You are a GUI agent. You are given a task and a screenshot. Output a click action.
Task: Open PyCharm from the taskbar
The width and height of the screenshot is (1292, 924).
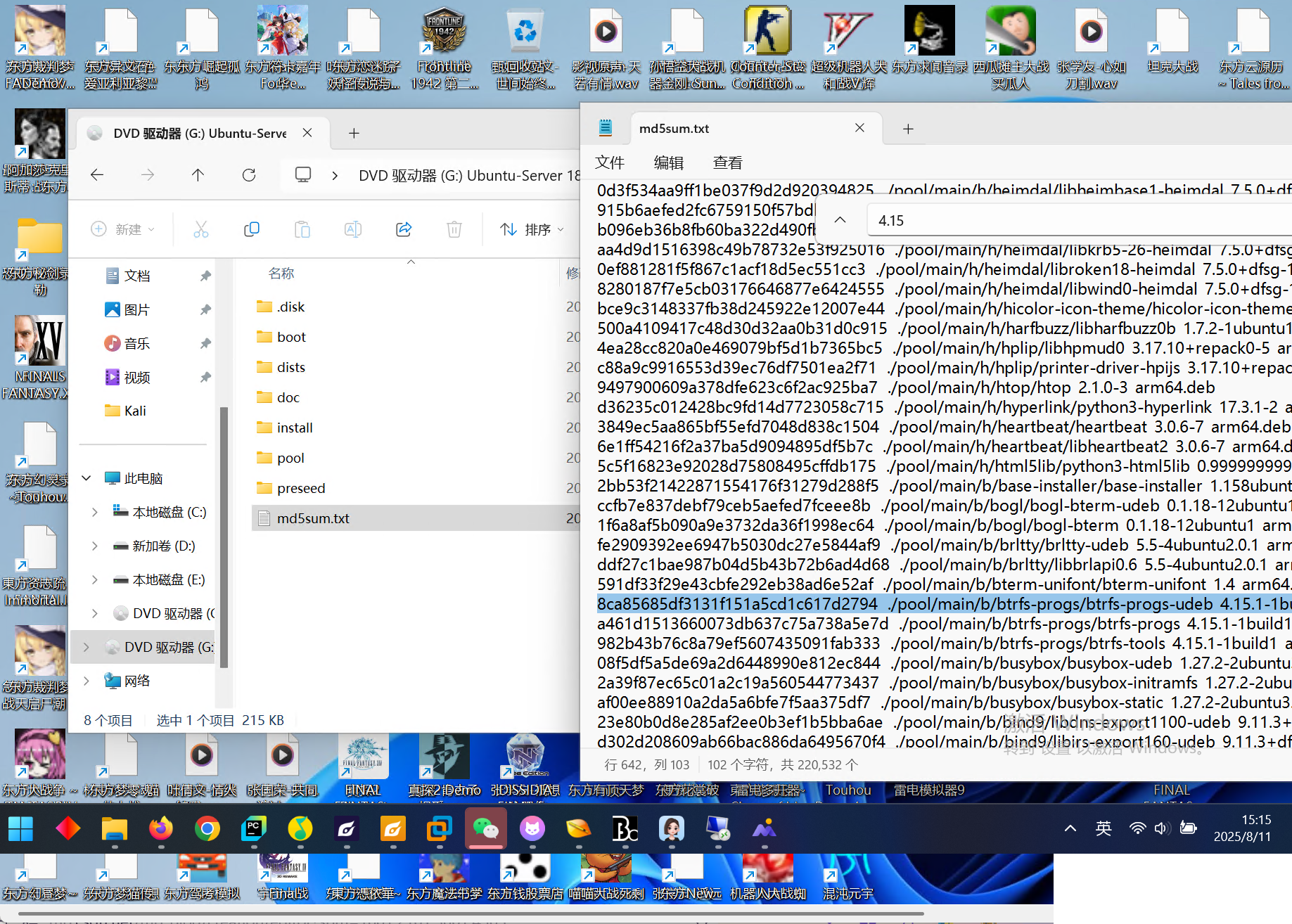click(x=254, y=829)
